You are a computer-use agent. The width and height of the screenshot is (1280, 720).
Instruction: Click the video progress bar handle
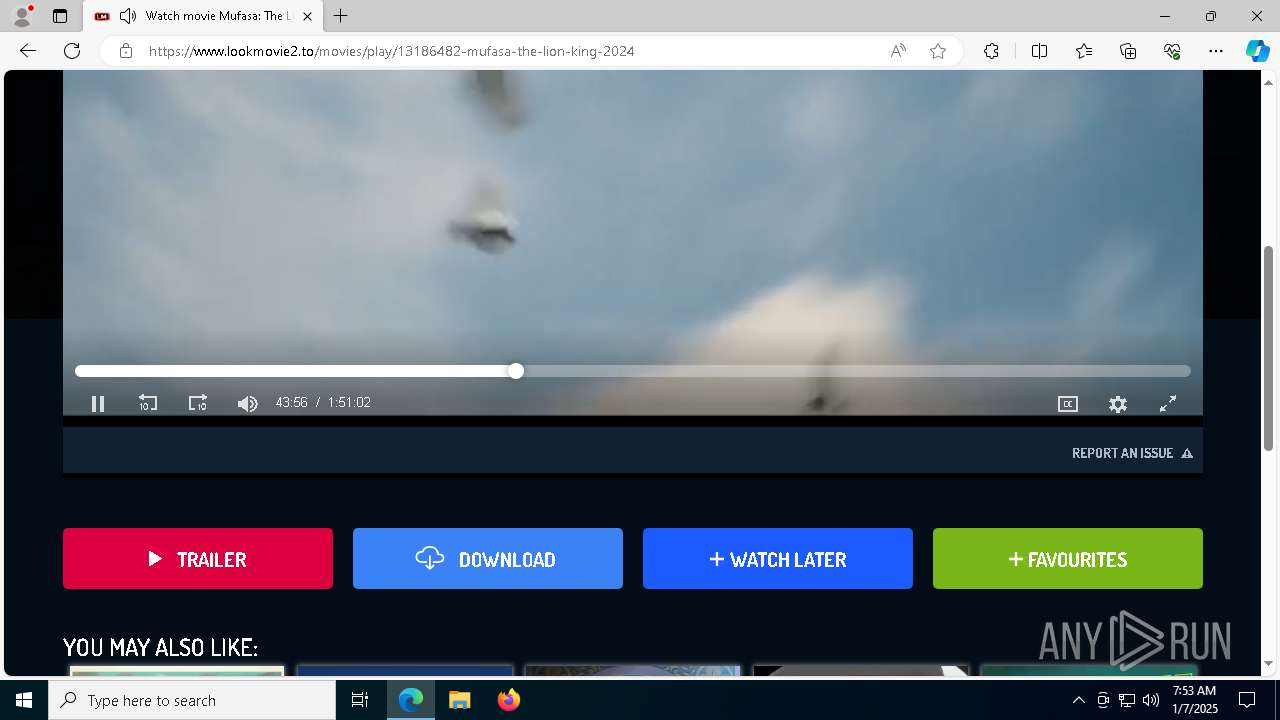(x=516, y=371)
